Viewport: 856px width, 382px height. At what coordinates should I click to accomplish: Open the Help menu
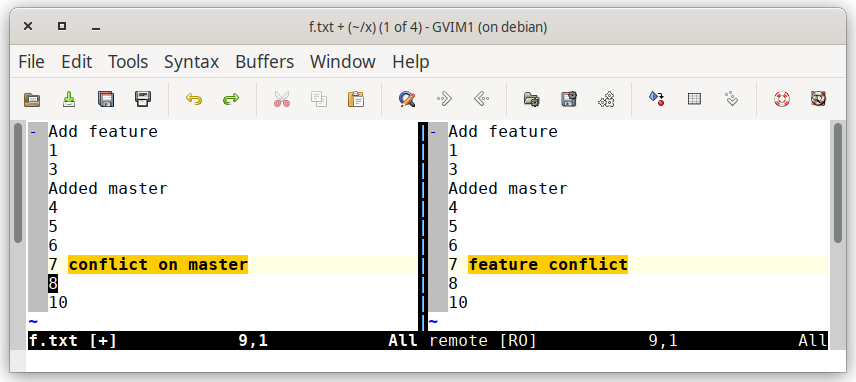pyautogui.click(x=411, y=62)
